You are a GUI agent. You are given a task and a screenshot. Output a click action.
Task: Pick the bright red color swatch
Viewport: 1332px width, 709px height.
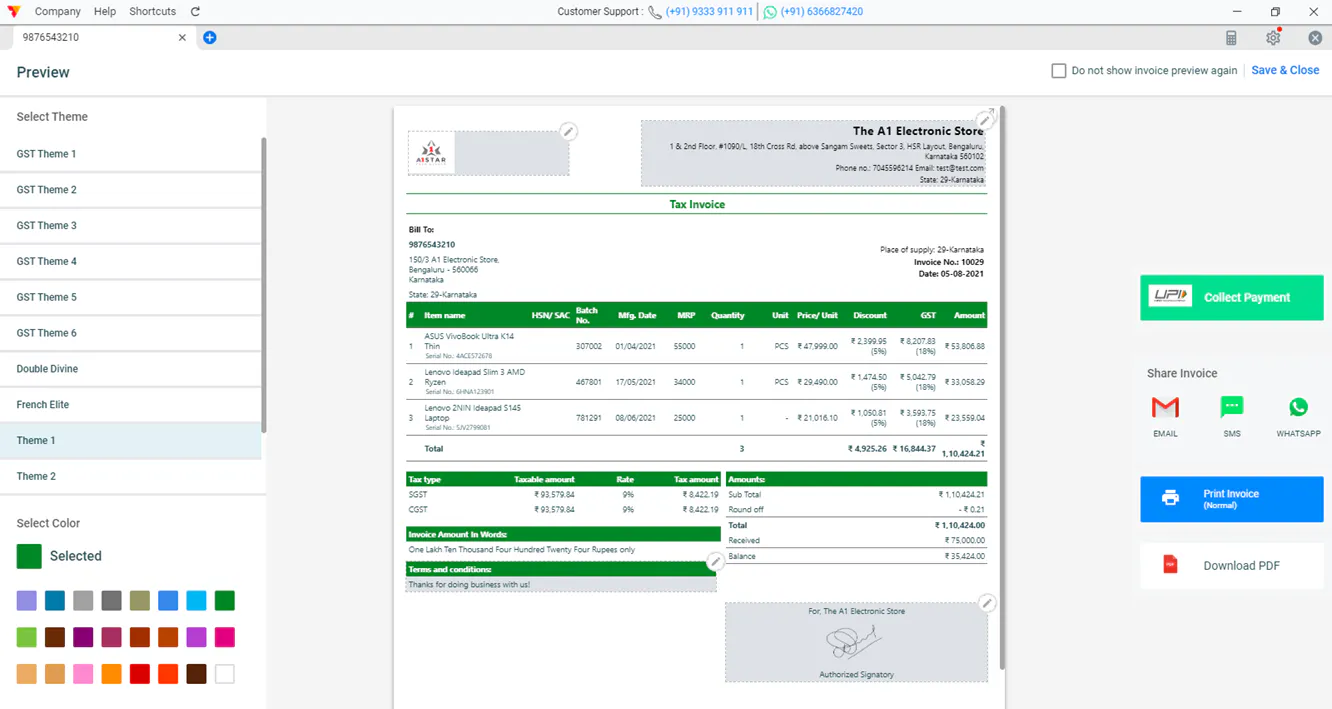(140, 674)
